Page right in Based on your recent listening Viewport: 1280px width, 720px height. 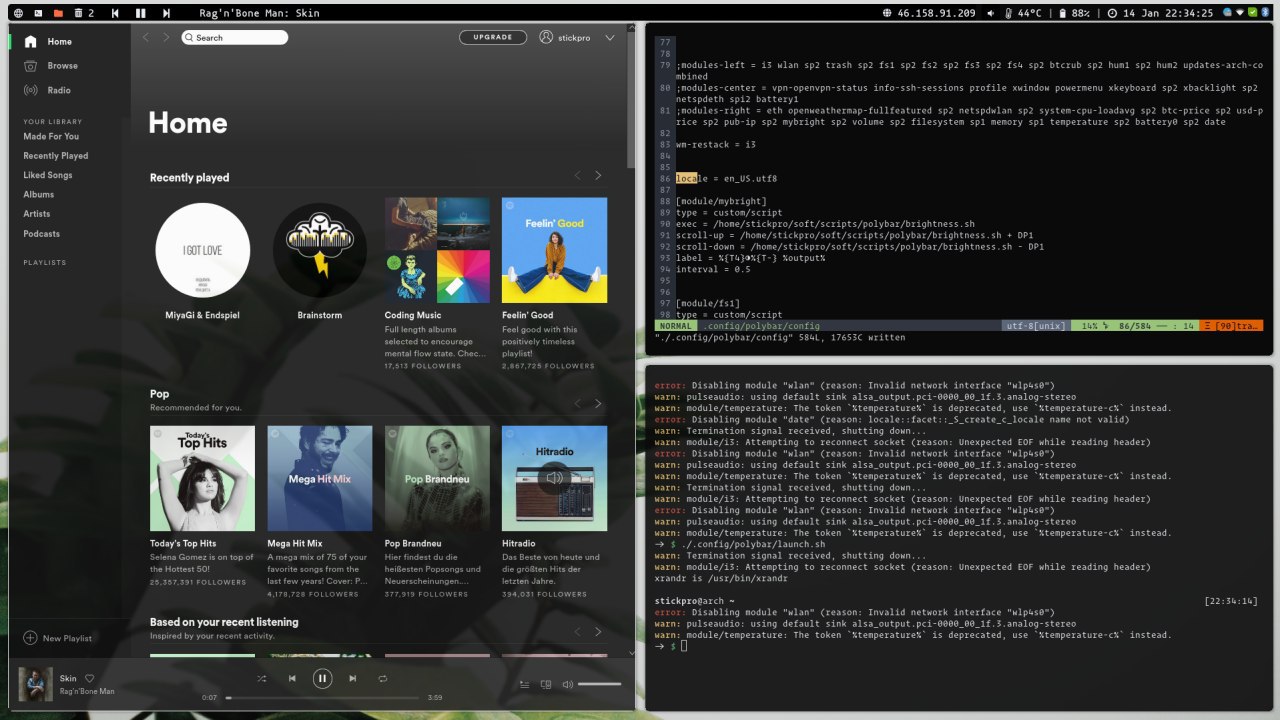[598, 632]
